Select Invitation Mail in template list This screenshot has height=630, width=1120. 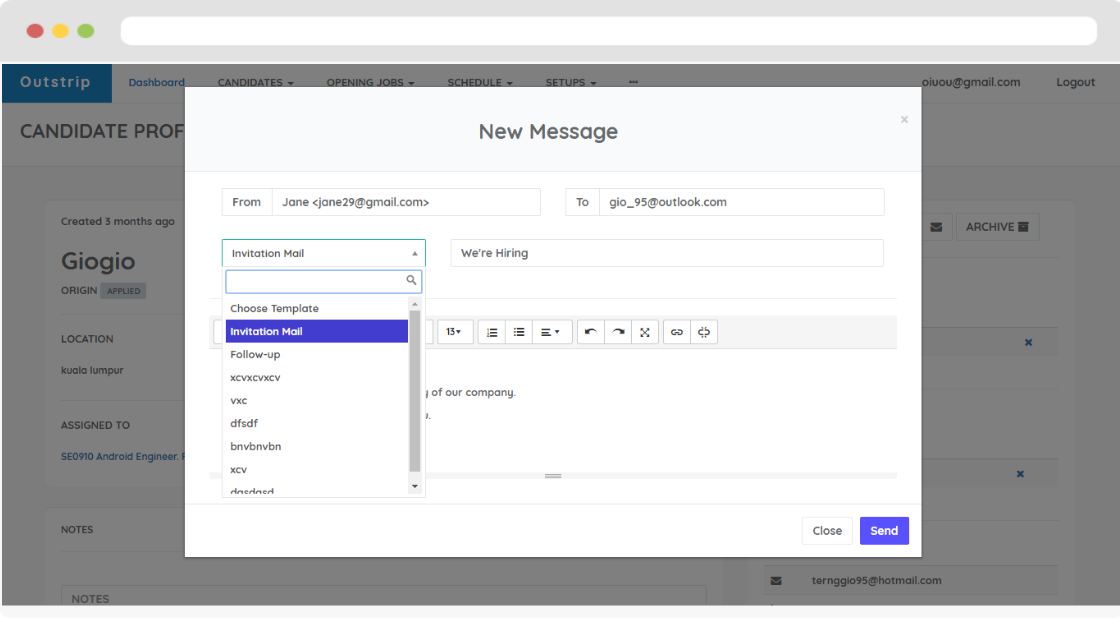click(x=316, y=331)
